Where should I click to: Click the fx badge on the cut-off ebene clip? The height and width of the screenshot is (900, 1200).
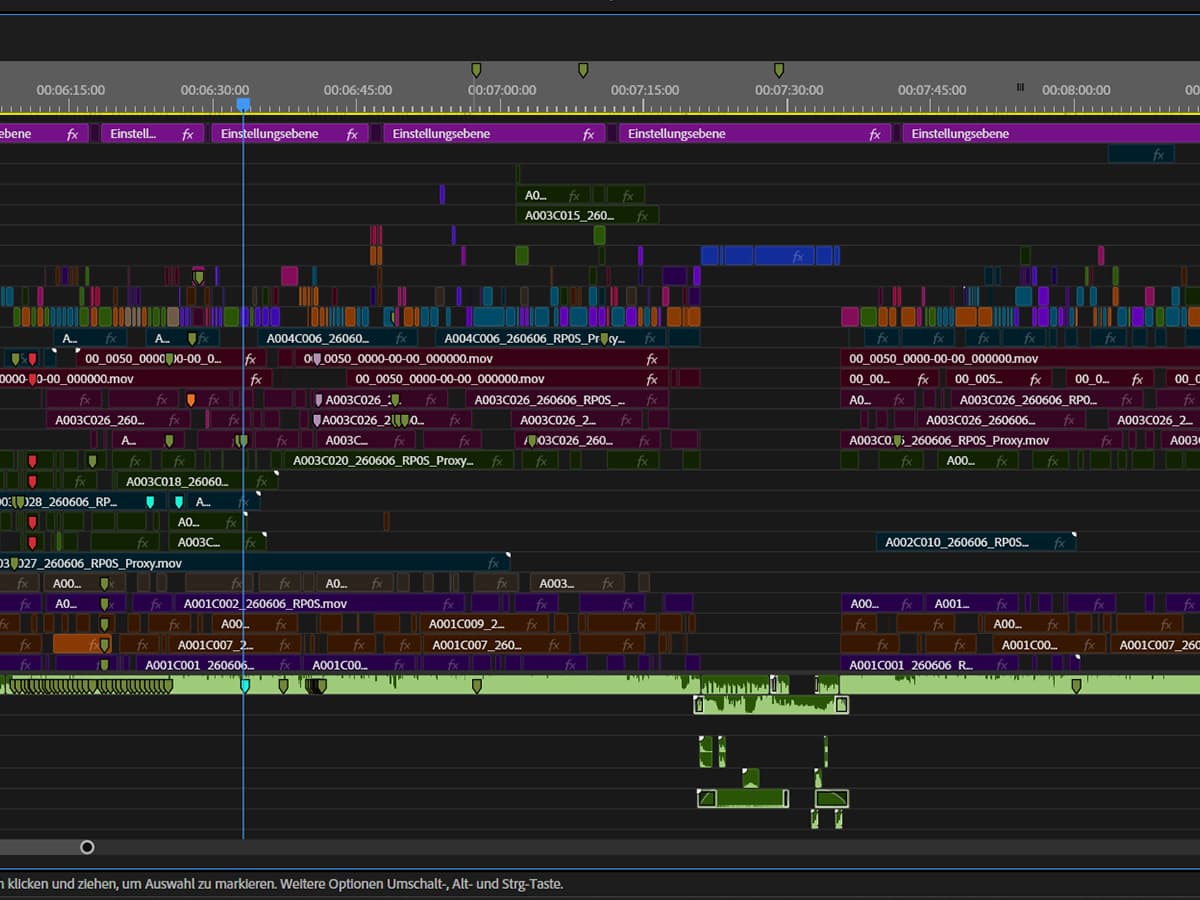pyautogui.click(x=72, y=134)
